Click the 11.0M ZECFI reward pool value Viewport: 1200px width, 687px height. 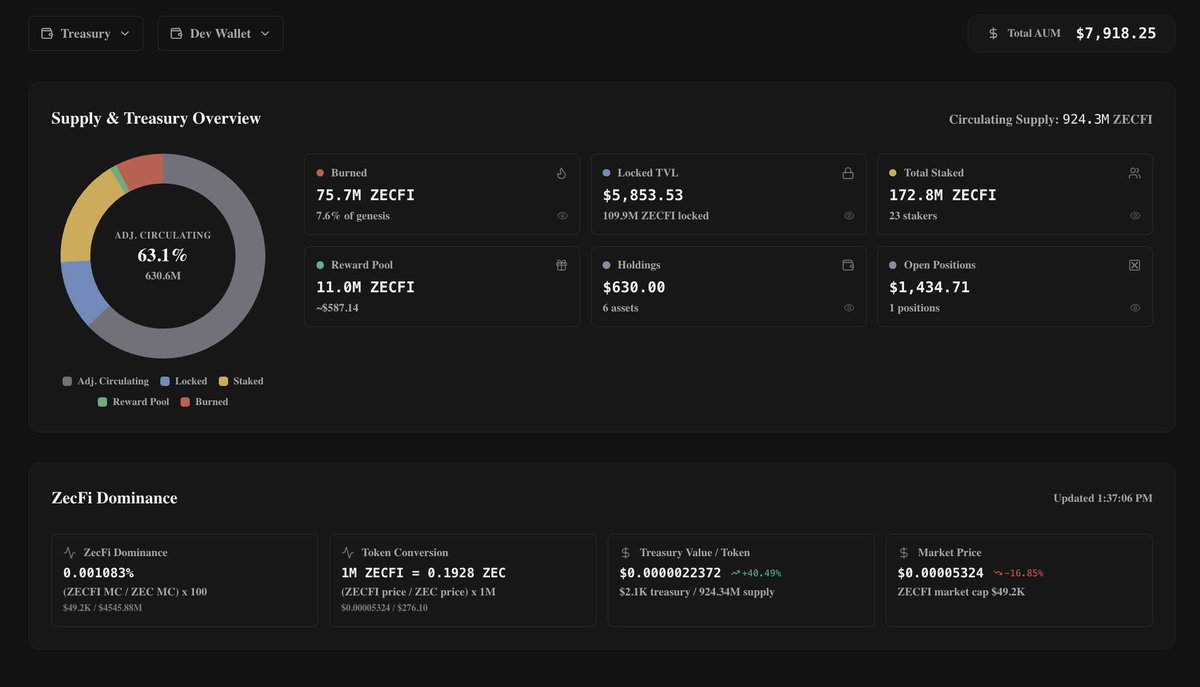tap(365, 287)
